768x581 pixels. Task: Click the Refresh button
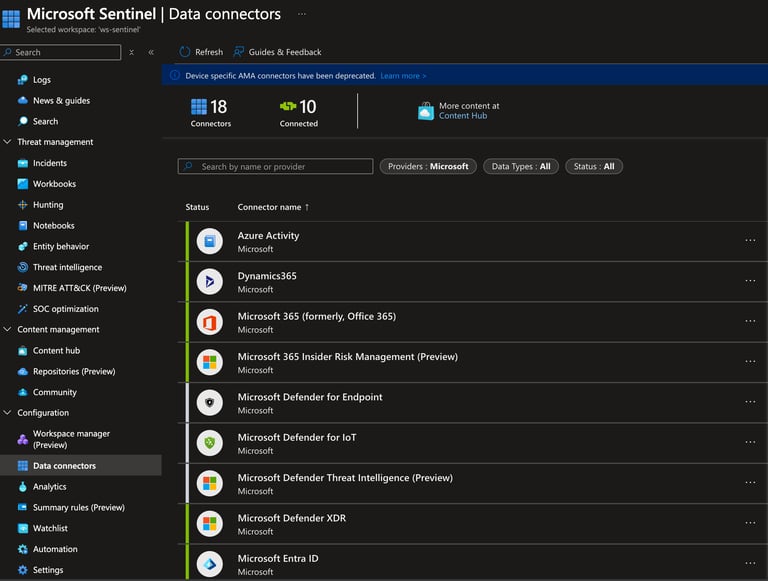pos(201,52)
